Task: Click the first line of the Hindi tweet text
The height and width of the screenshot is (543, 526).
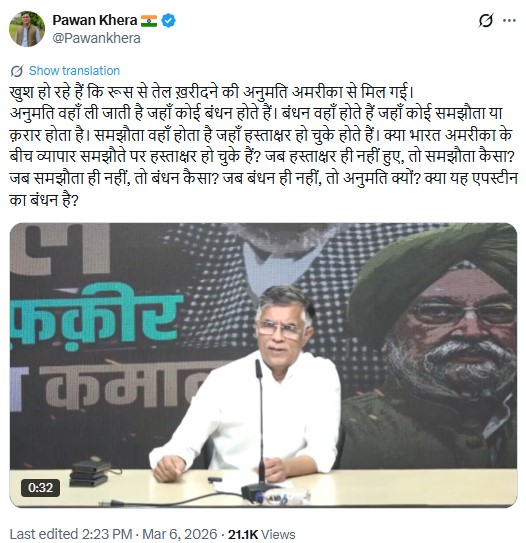Action: [212, 92]
